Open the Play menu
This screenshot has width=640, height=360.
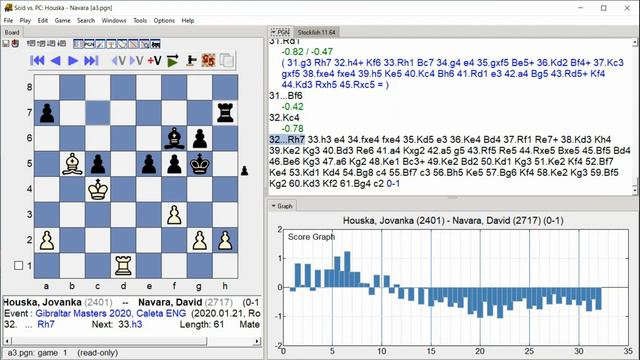(25, 20)
